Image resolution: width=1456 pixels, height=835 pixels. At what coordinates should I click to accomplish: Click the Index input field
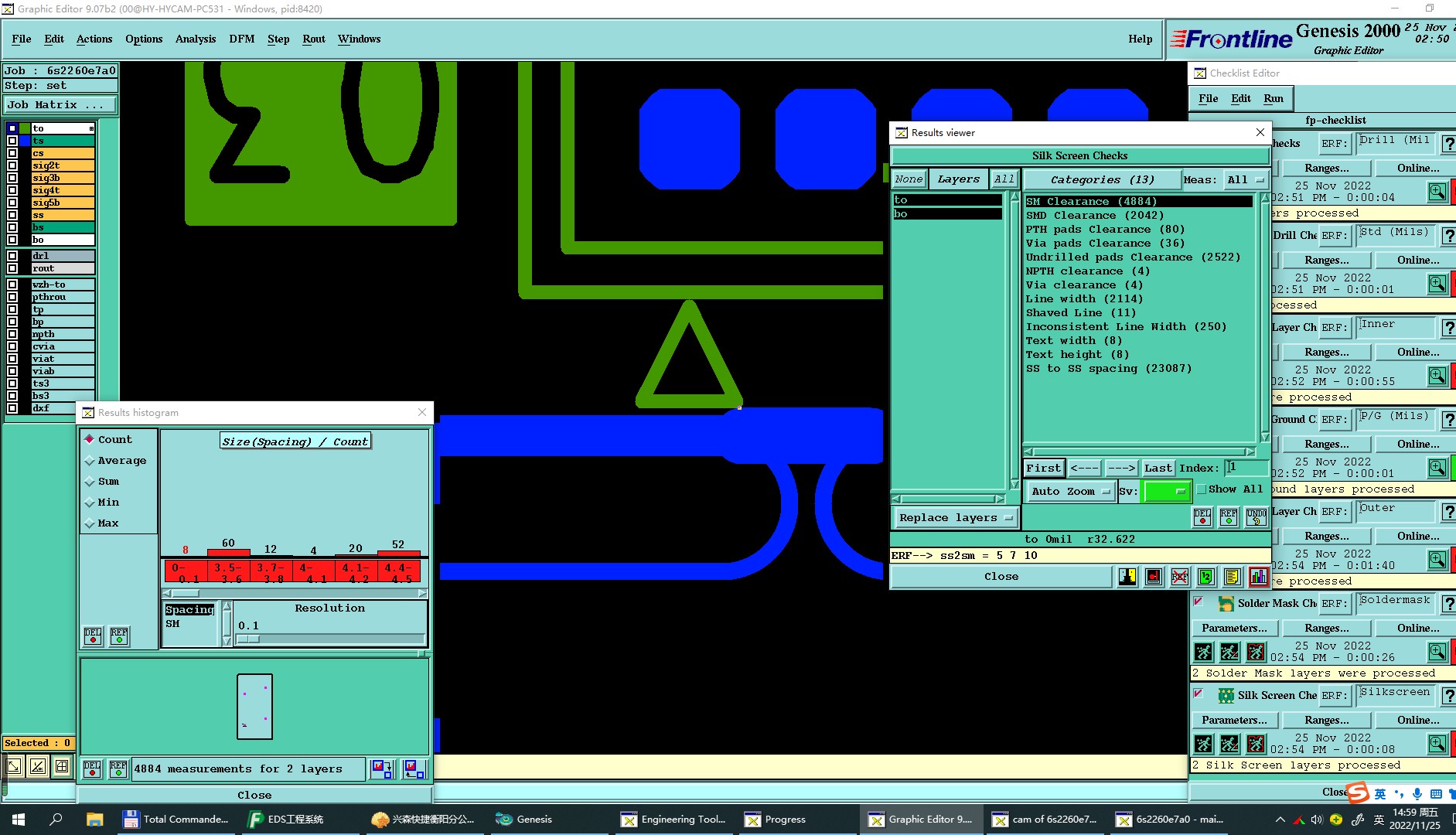pos(1246,468)
